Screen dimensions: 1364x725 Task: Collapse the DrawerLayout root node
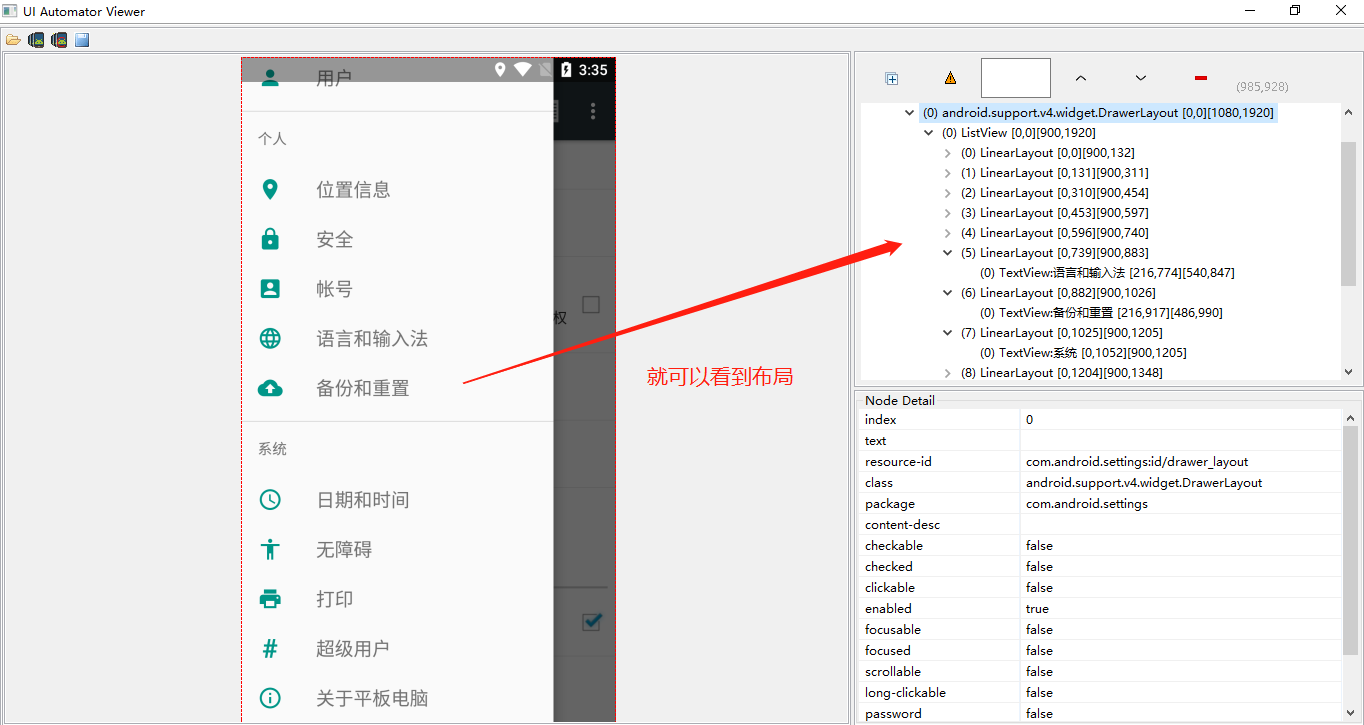909,113
